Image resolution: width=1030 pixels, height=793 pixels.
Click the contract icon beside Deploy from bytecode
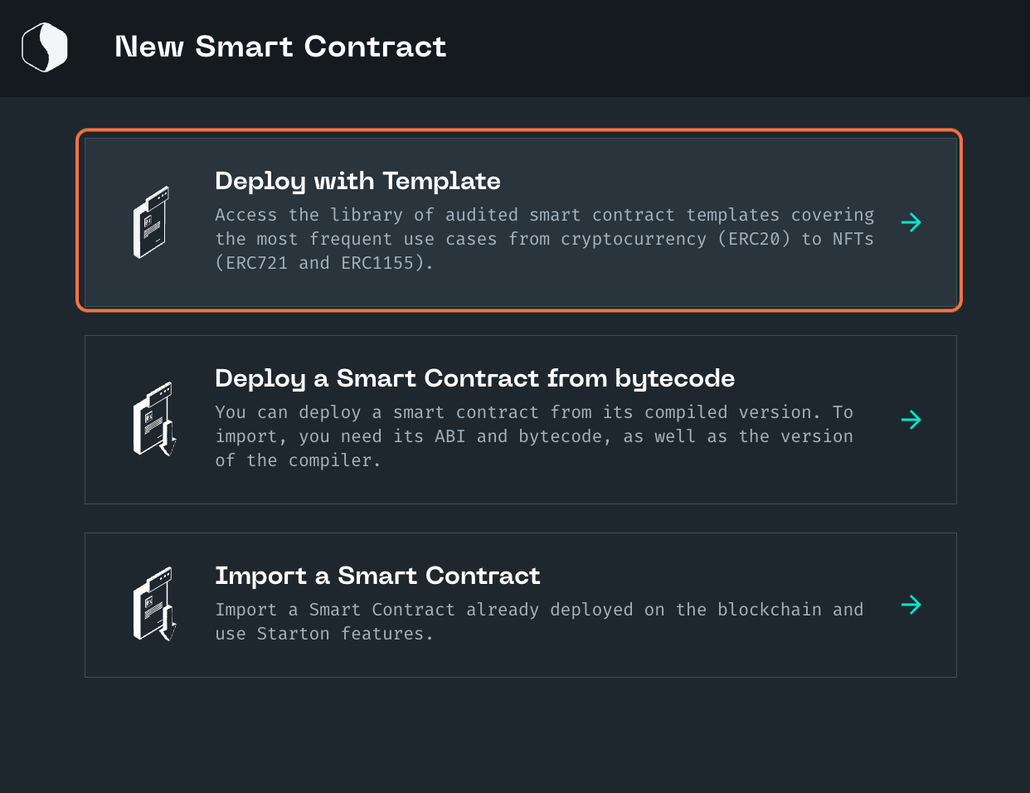150,419
